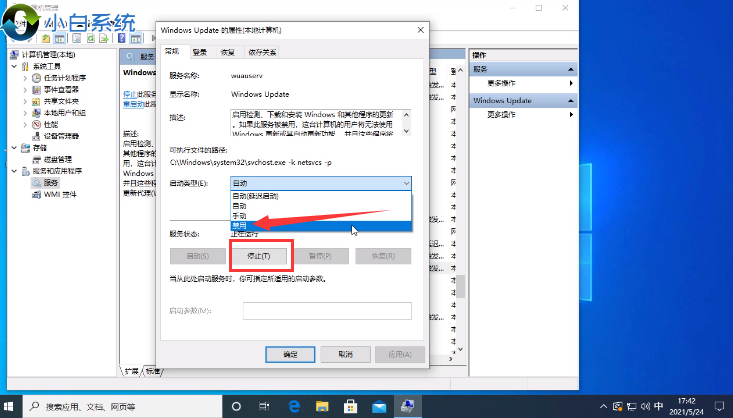The image size is (733, 418).
Task: Collapse the 存储 tree node
Action: (x=14, y=148)
